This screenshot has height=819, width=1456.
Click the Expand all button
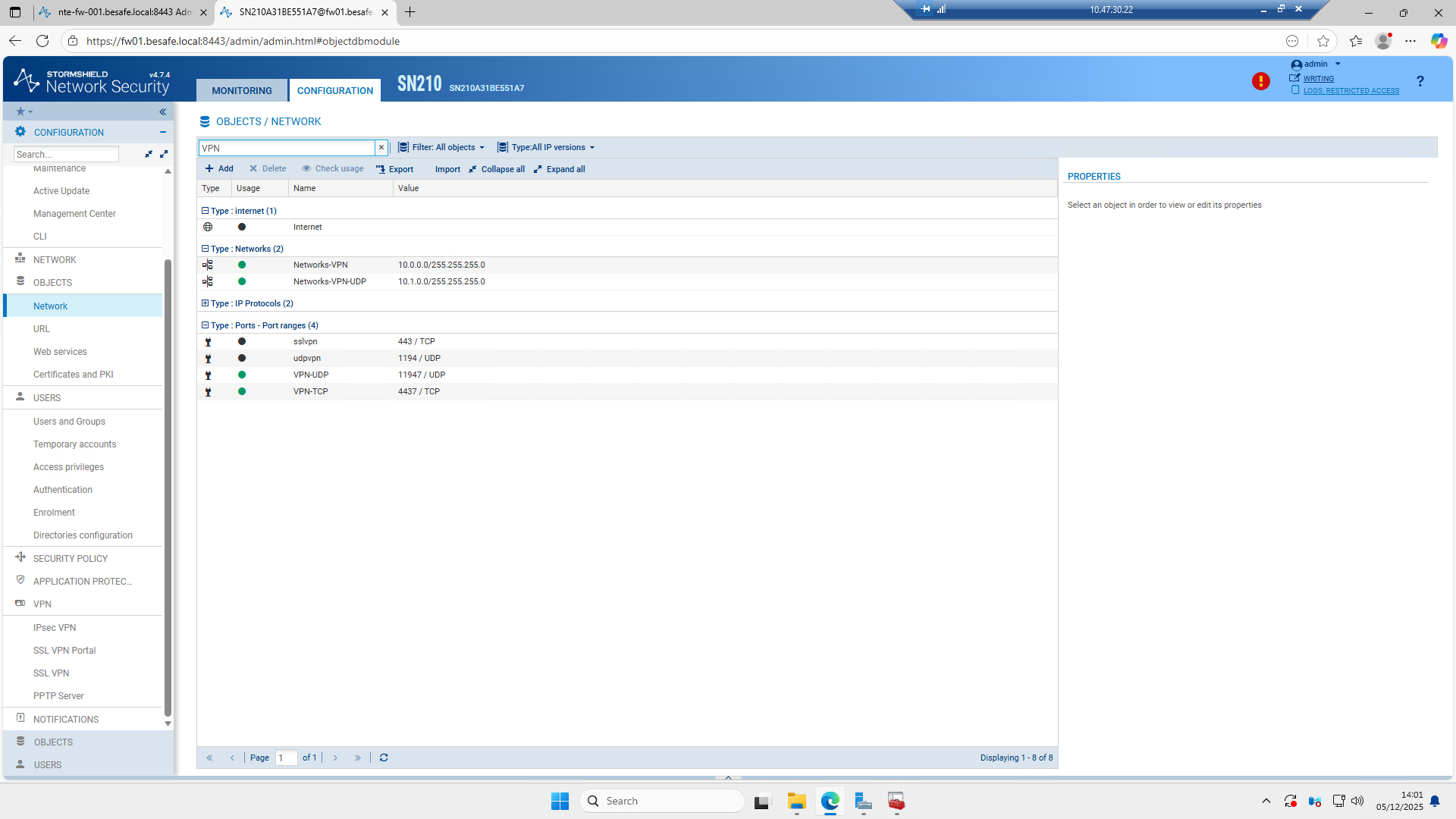click(x=560, y=169)
